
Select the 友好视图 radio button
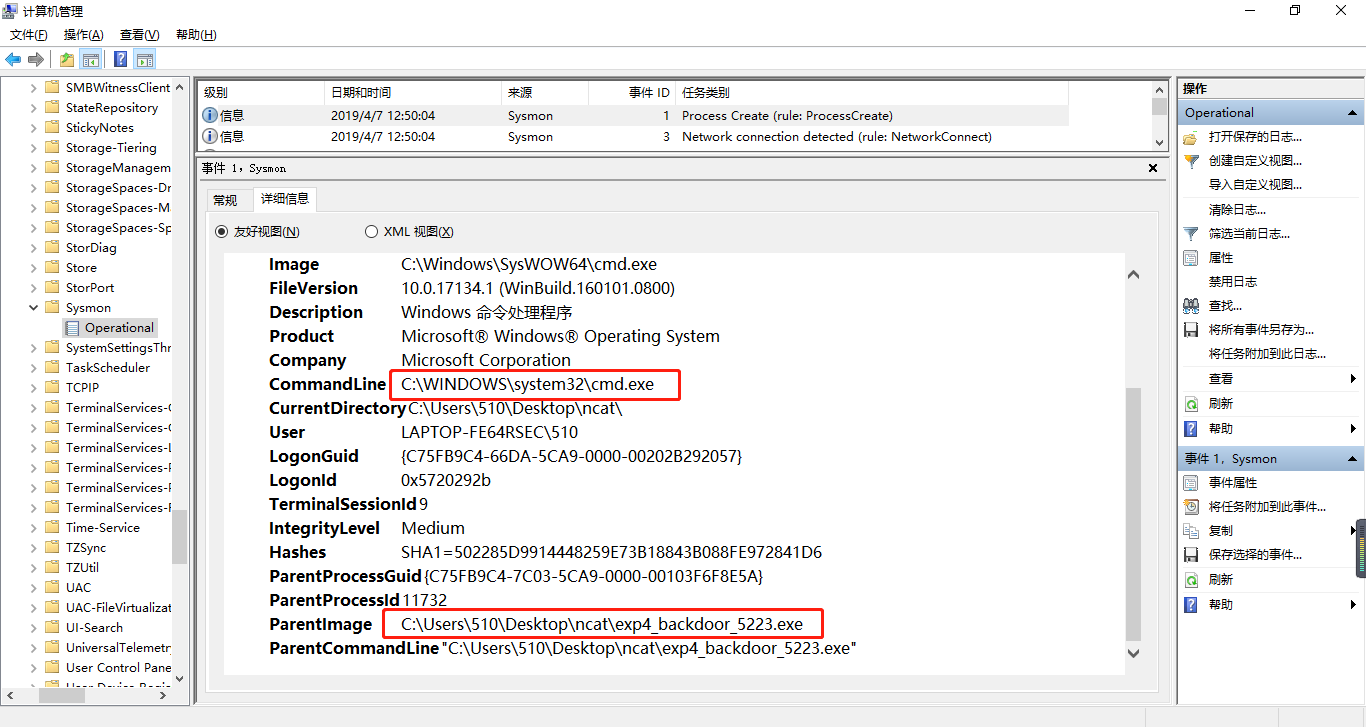point(222,232)
